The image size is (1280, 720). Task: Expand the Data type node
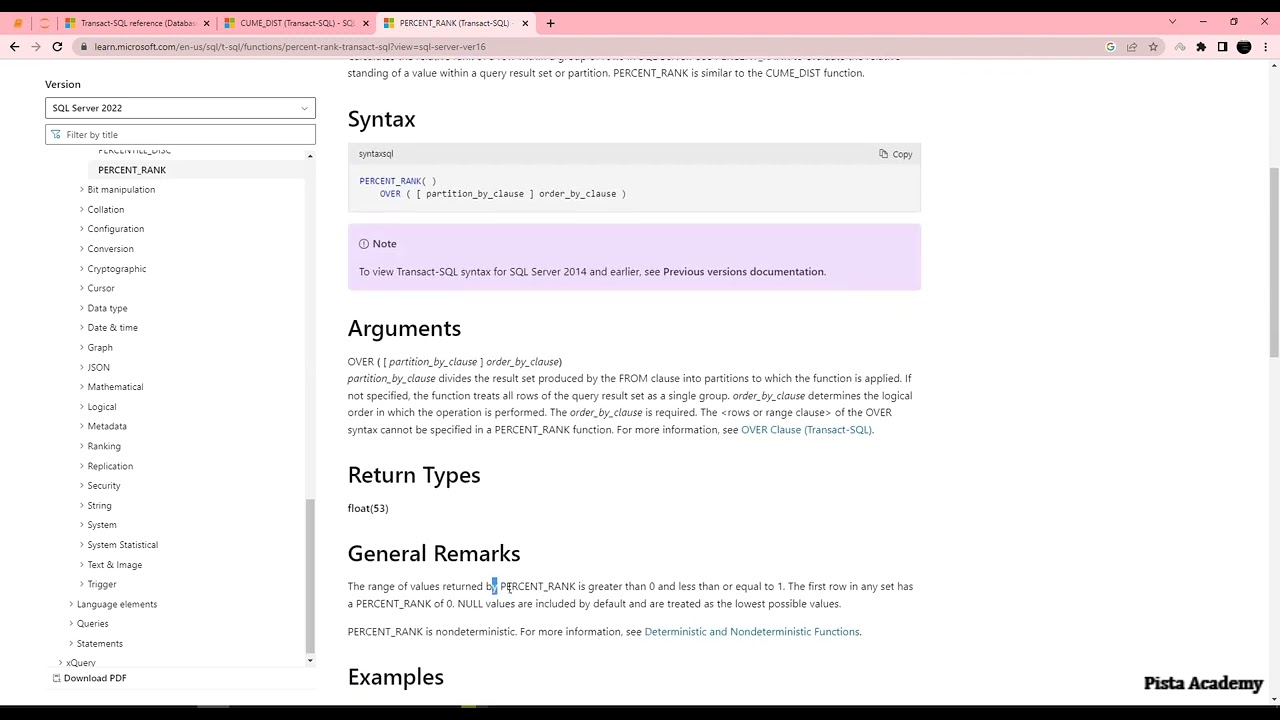82,308
